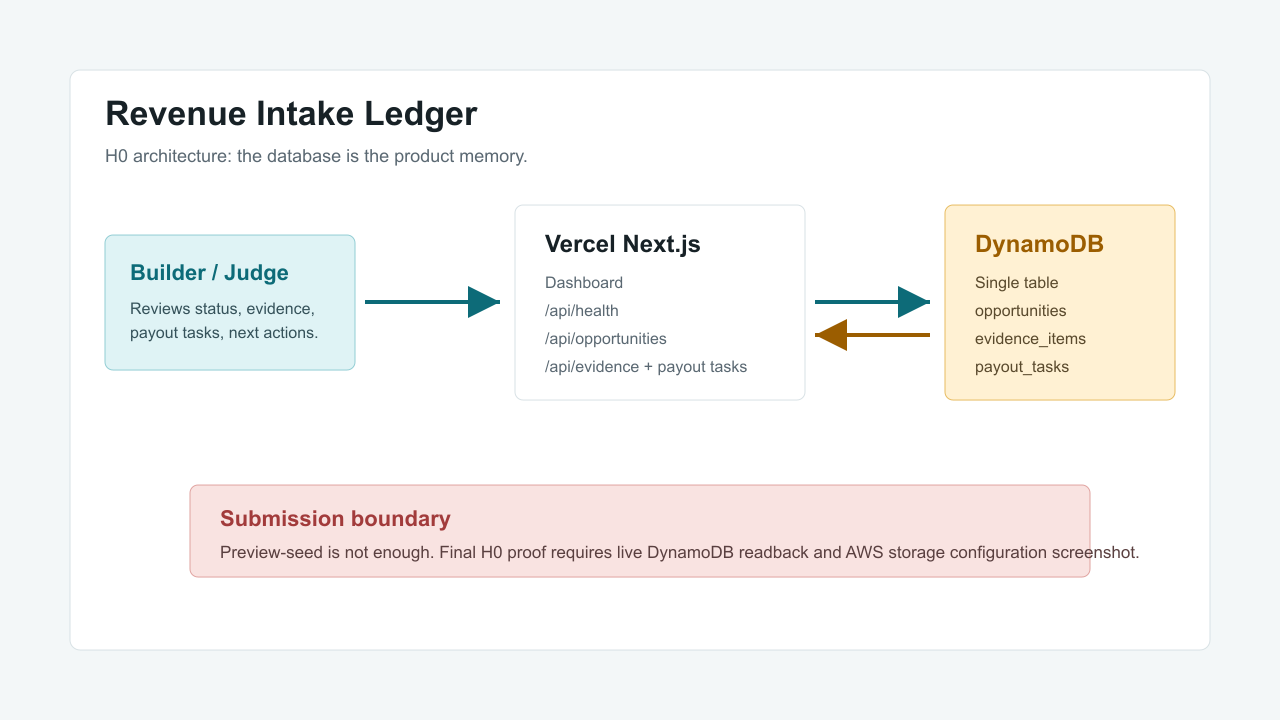Image resolution: width=1280 pixels, height=720 pixels.
Task: Click the Submission boundary heading
Action: click(x=335, y=519)
